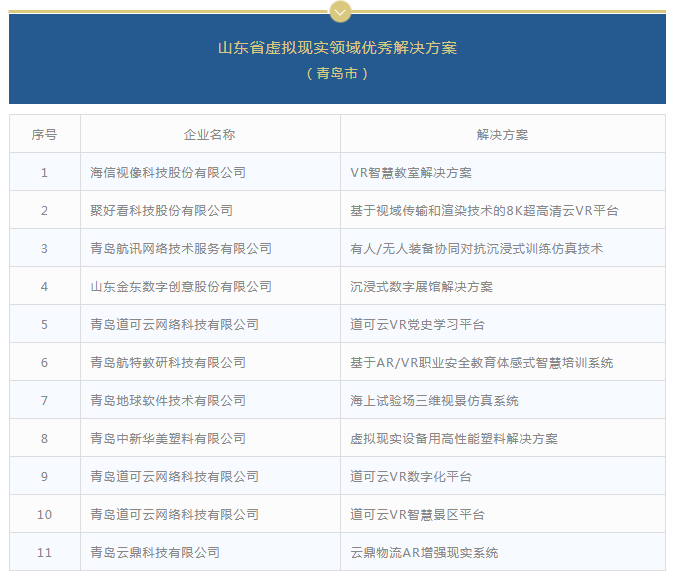This screenshot has height=579, width=673.
Task: Select the 海上试验场三维视景仿真系统 cell
Action: [434, 400]
